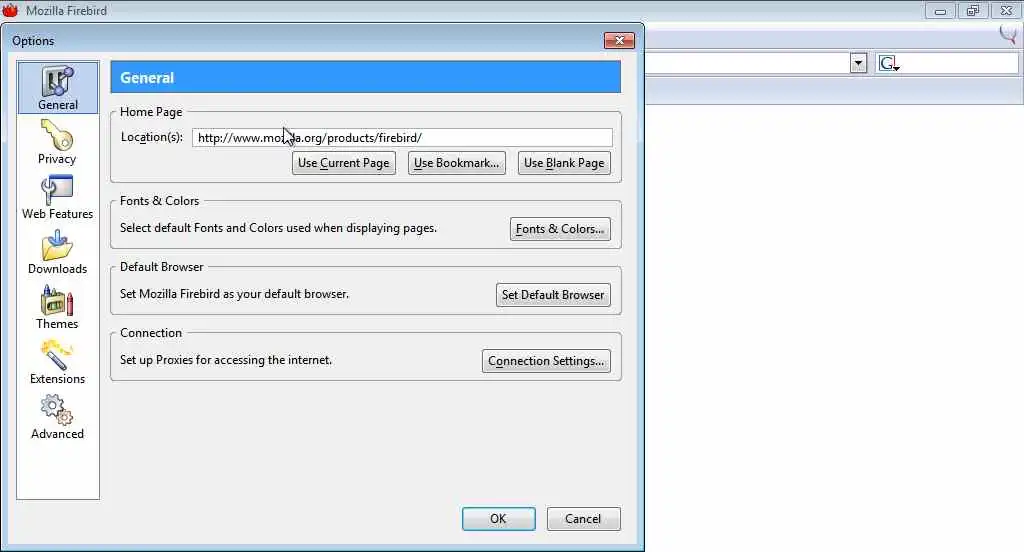Screen dimensions: 1024x552
Task: Click the Connection group label
Action: (x=151, y=333)
